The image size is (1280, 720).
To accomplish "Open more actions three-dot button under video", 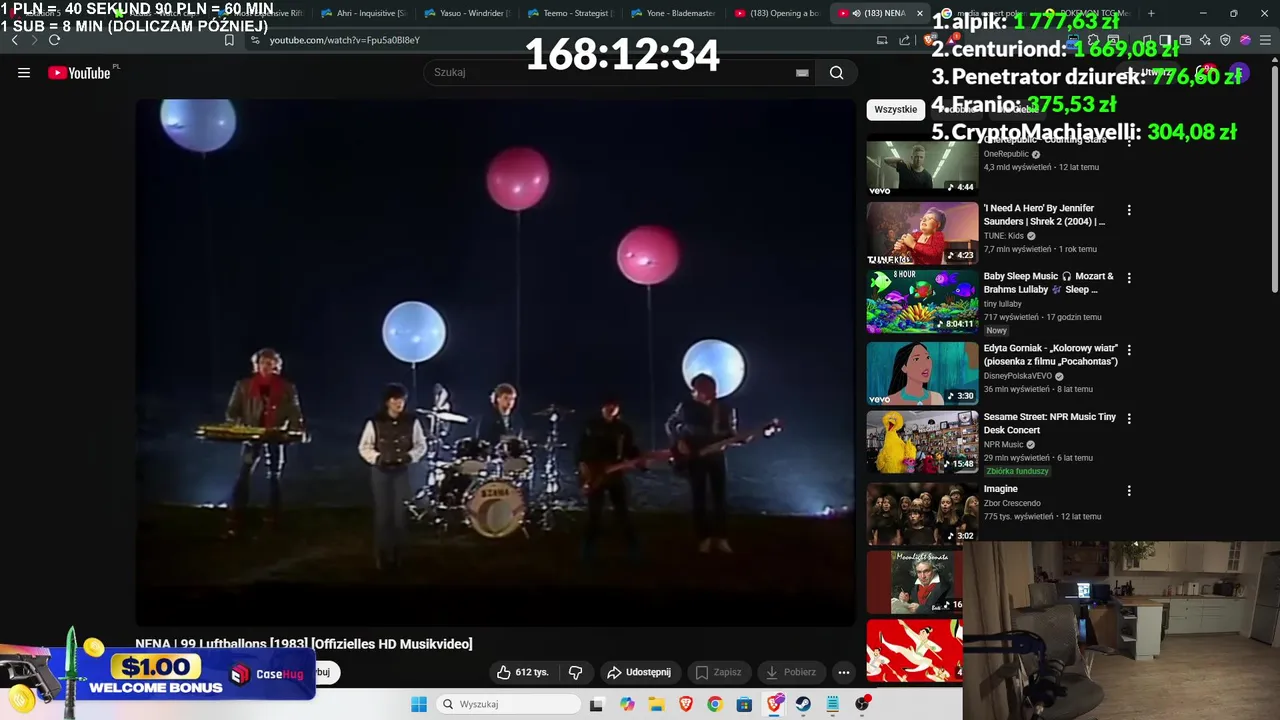I will tap(844, 672).
